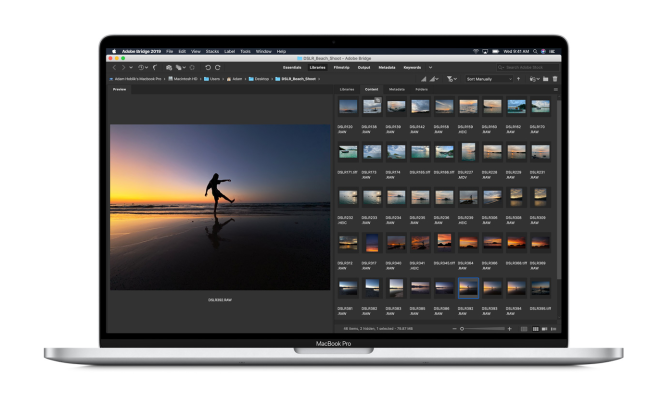Delete item using the trash icon

(x=555, y=79)
